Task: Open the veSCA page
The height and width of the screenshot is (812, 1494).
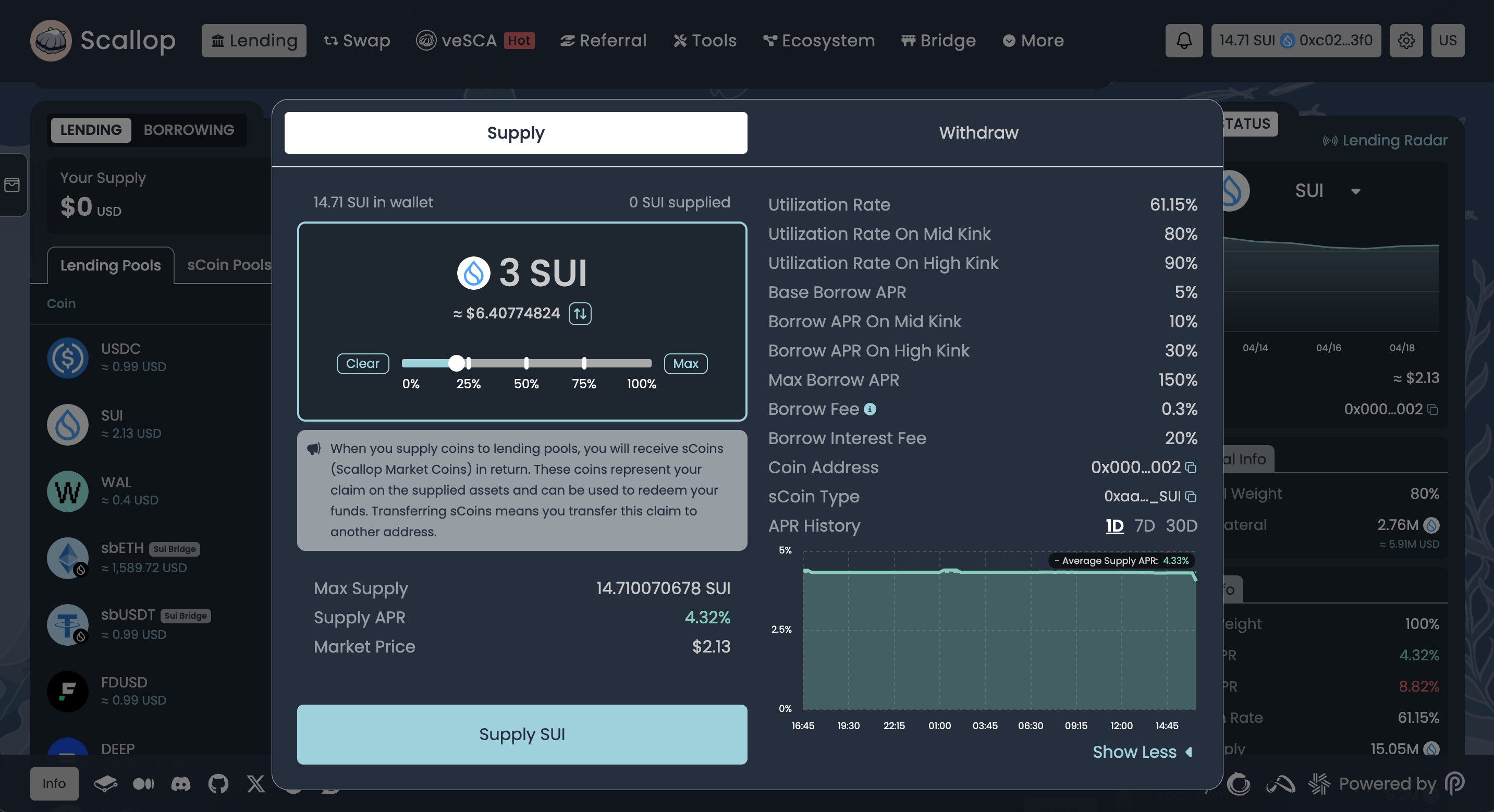Action: [475, 41]
